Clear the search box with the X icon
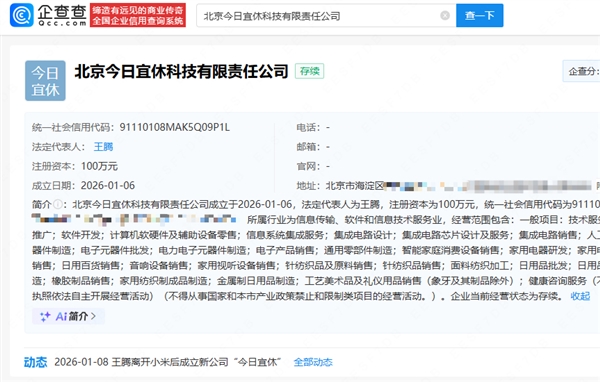 pos(445,15)
